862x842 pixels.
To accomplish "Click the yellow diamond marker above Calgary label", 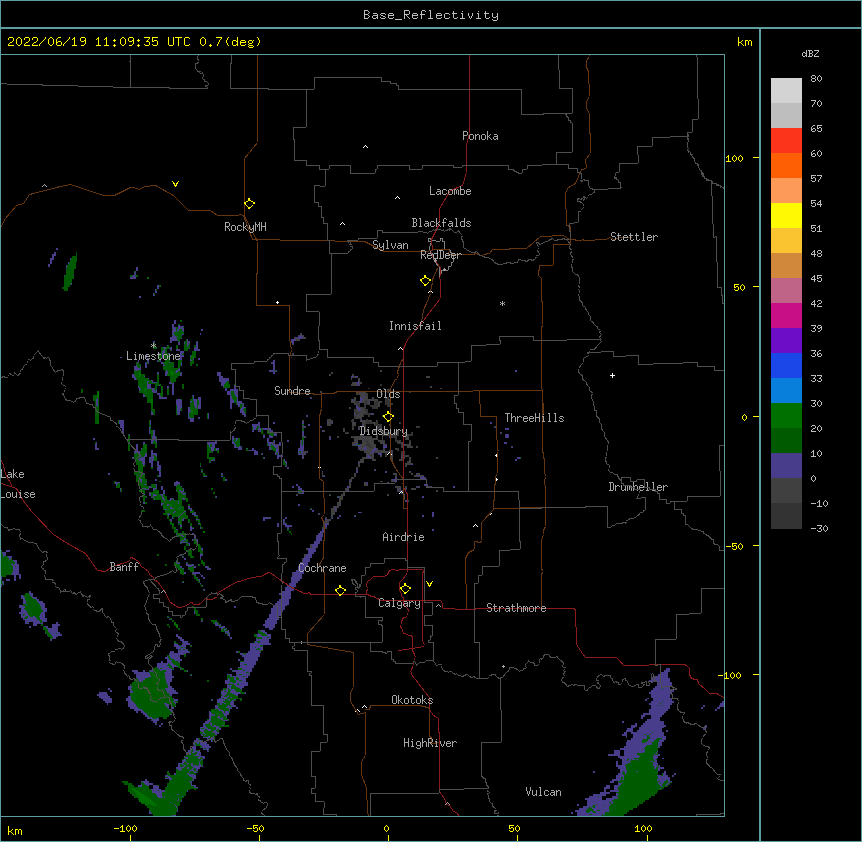I will click(x=405, y=589).
